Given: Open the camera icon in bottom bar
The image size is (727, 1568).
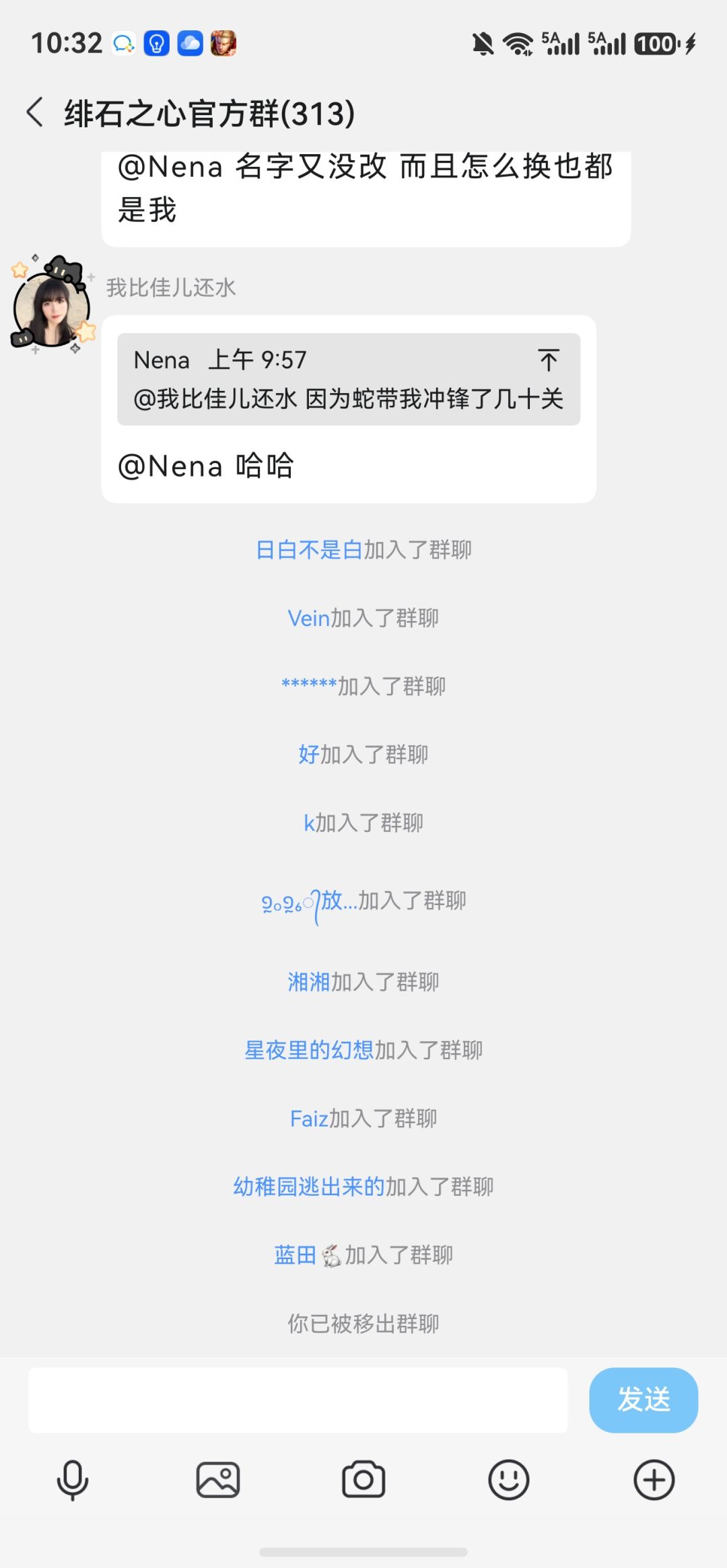Looking at the screenshot, I should click(x=363, y=1479).
